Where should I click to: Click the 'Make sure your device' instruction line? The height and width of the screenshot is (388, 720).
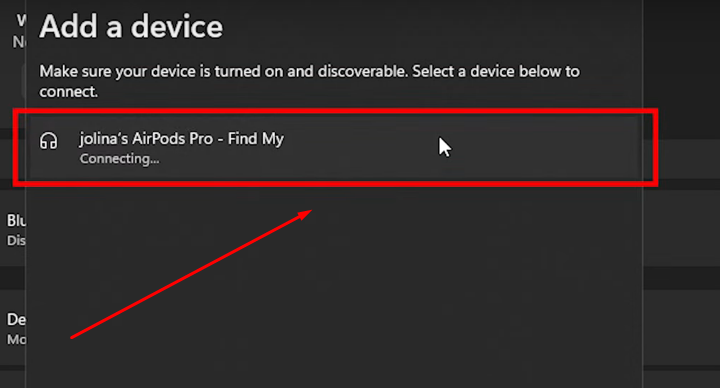(309, 72)
